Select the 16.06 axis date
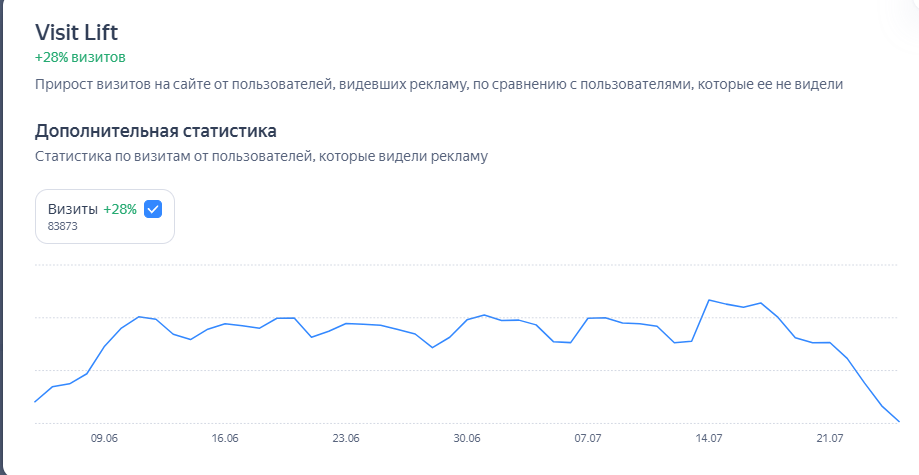 225,438
